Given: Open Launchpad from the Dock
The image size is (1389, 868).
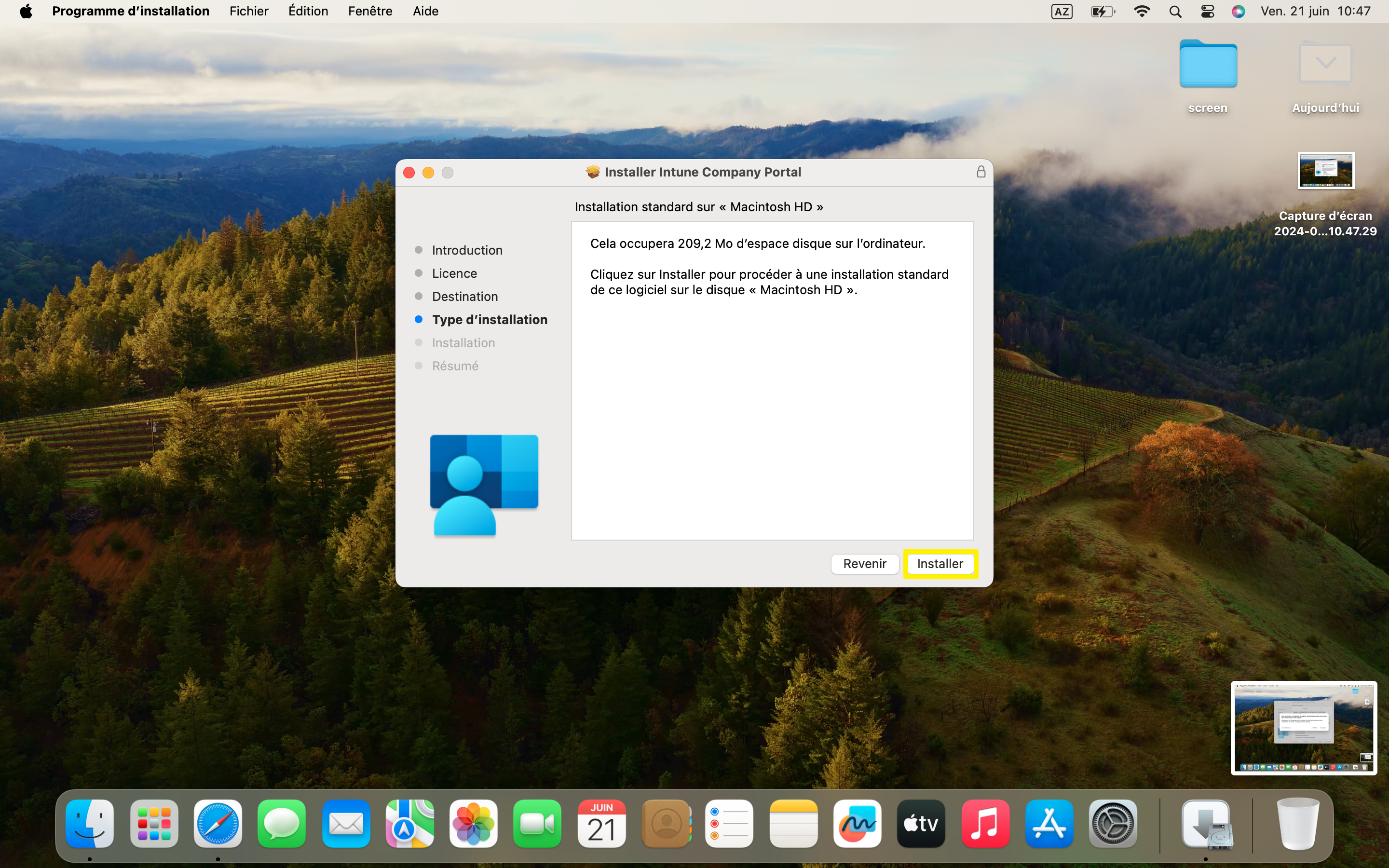Looking at the screenshot, I should [154, 823].
